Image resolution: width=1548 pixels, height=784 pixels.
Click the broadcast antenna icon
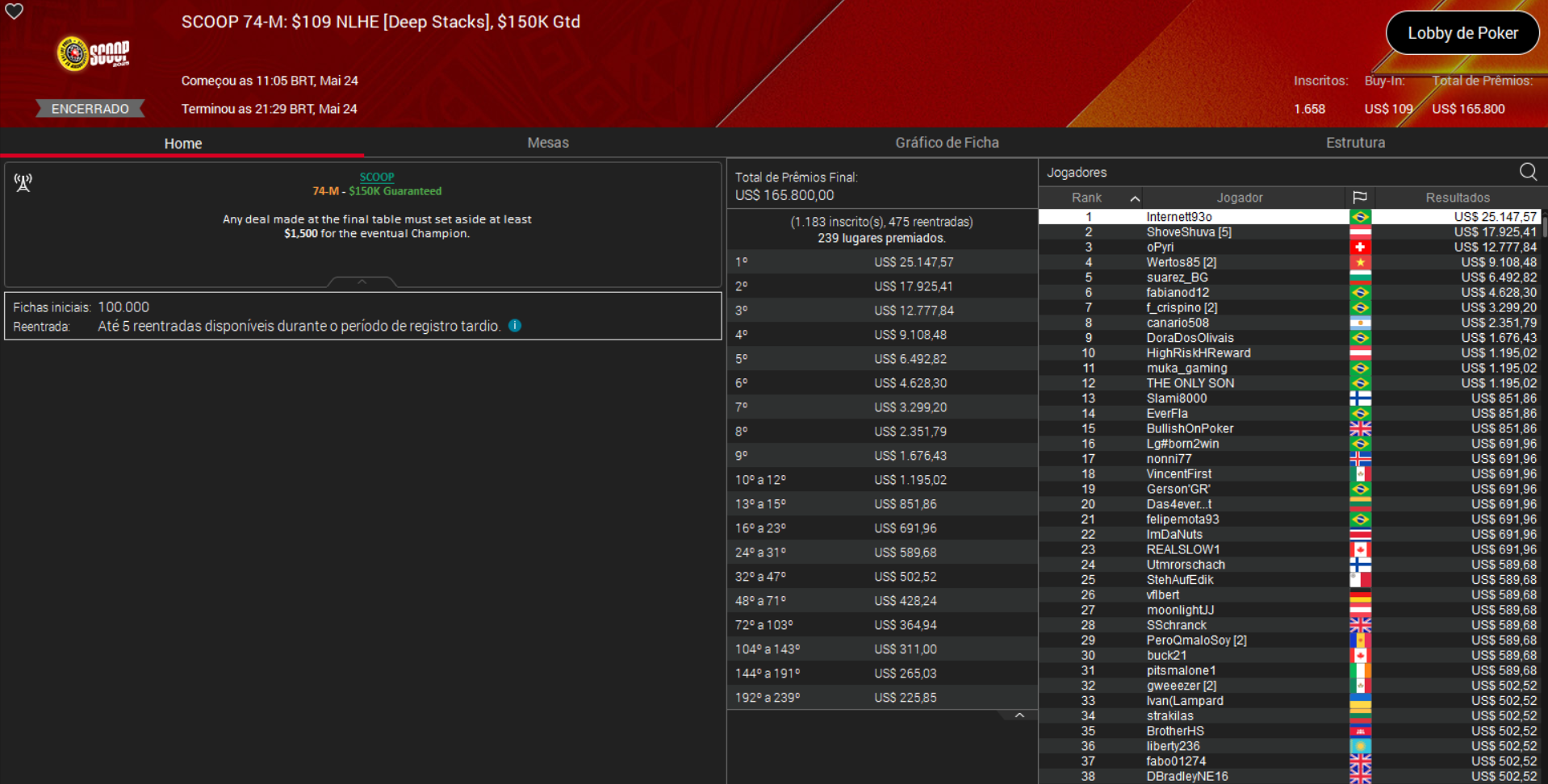click(23, 183)
